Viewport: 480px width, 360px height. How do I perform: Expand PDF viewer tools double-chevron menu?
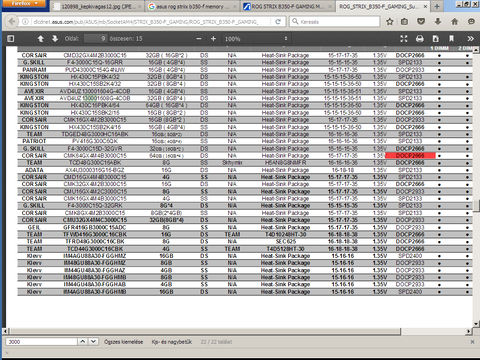(470, 39)
